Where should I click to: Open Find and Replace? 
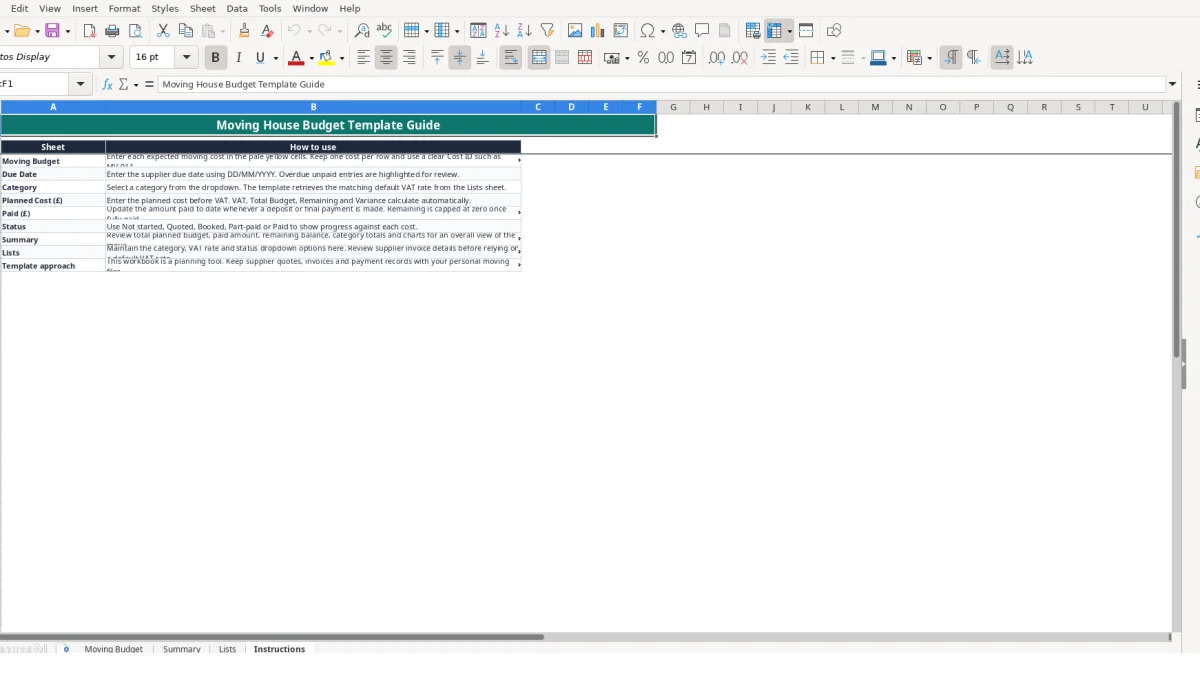point(362,31)
